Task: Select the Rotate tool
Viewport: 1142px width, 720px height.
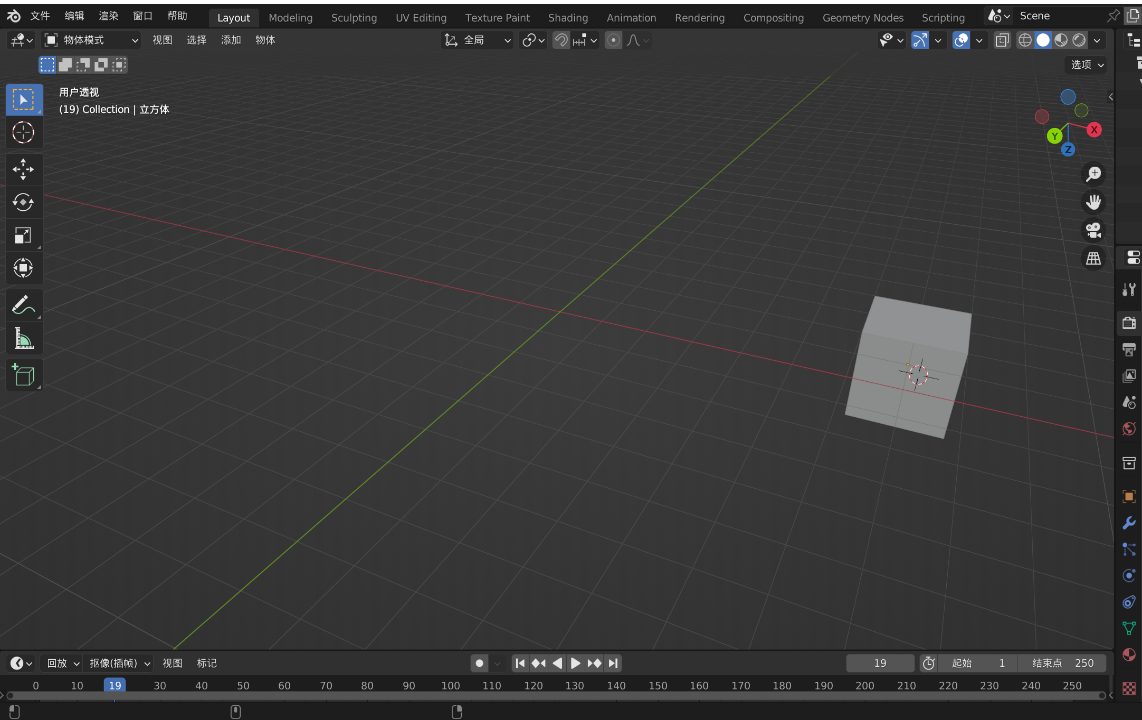Action: click(23, 202)
